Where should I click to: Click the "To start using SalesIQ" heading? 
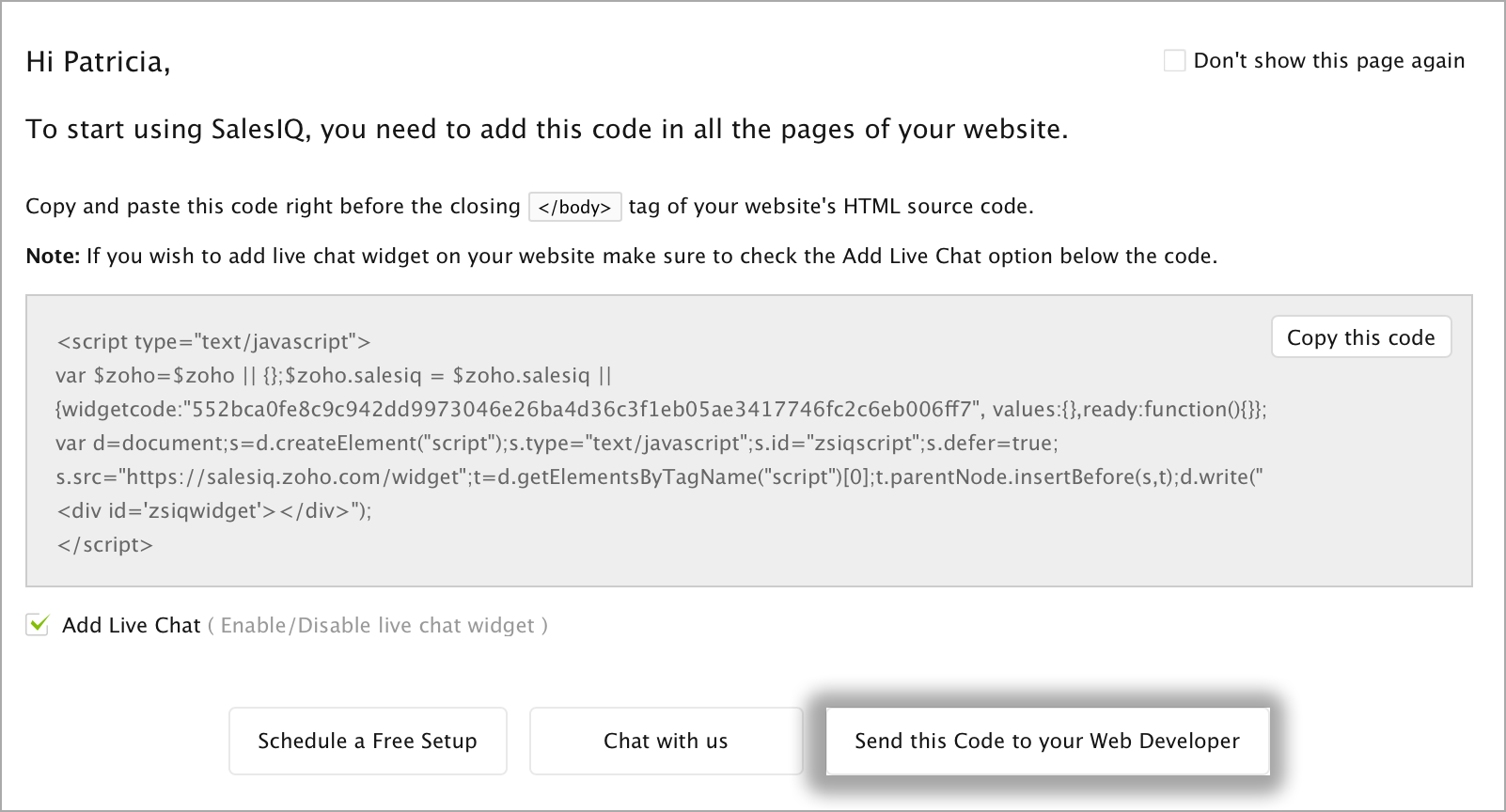click(547, 129)
